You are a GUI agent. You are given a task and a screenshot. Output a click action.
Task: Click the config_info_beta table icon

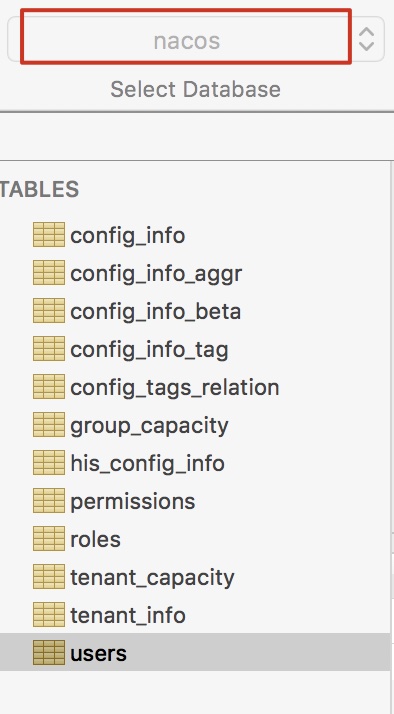point(49,311)
